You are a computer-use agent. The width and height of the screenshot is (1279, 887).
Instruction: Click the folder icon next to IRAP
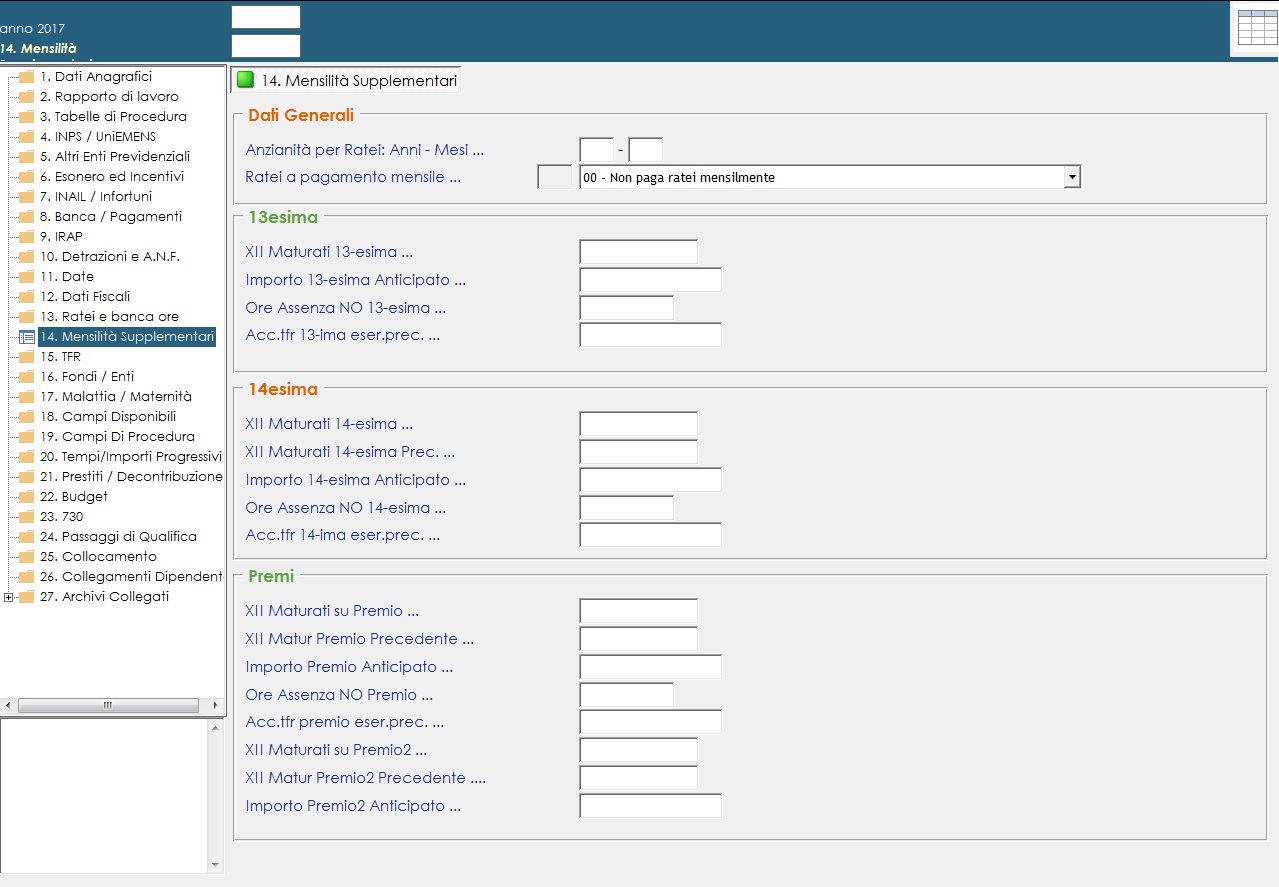27,237
